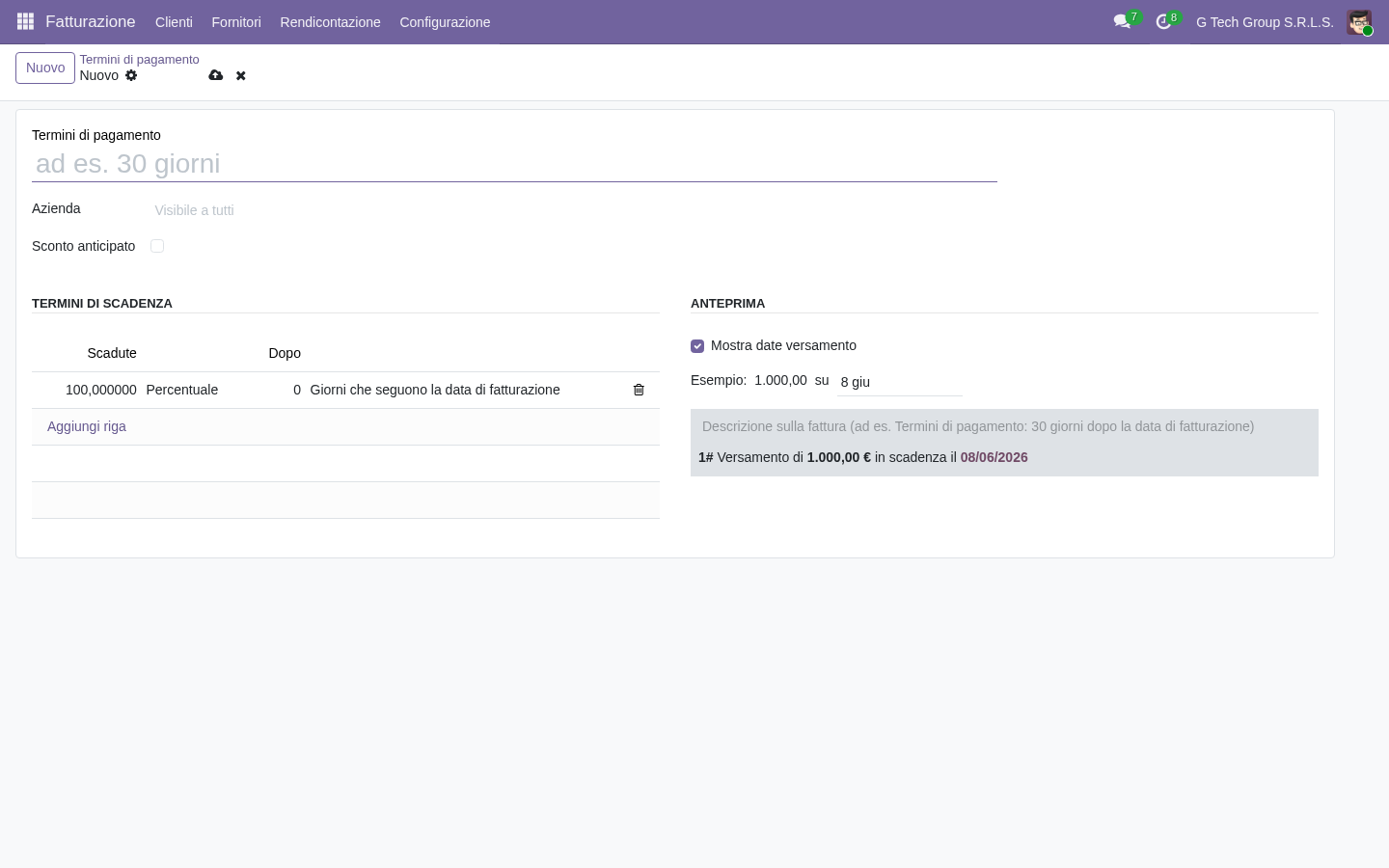Open the 8 giu example date field
The height and width of the screenshot is (868, 1389).
point(900,382)
